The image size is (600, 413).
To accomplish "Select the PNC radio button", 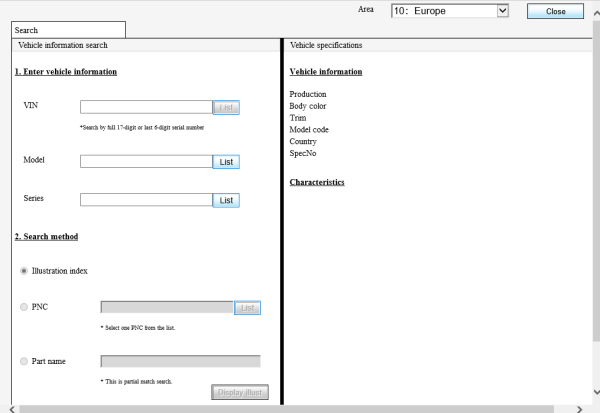I will tap(24, 307).
